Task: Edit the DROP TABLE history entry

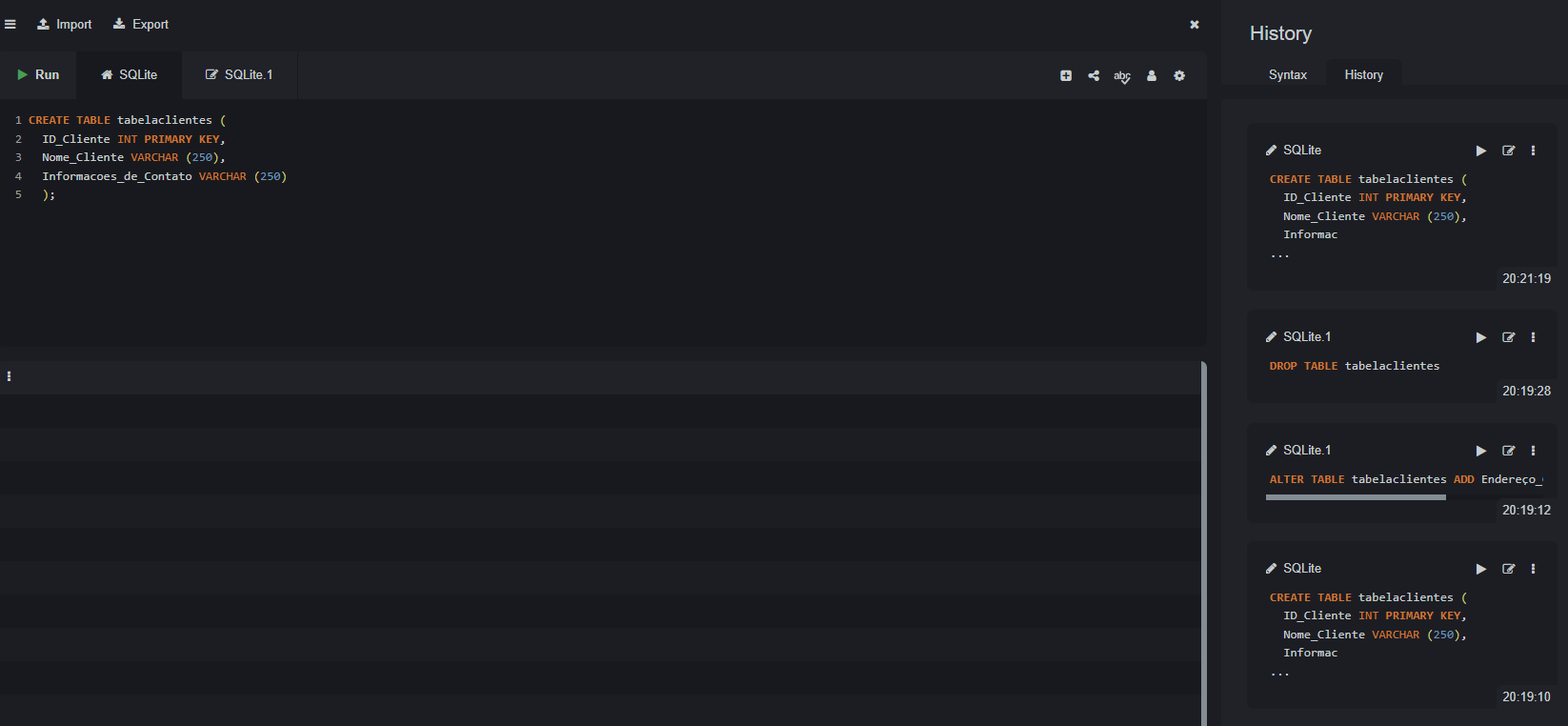Action: coord(1509,337)
